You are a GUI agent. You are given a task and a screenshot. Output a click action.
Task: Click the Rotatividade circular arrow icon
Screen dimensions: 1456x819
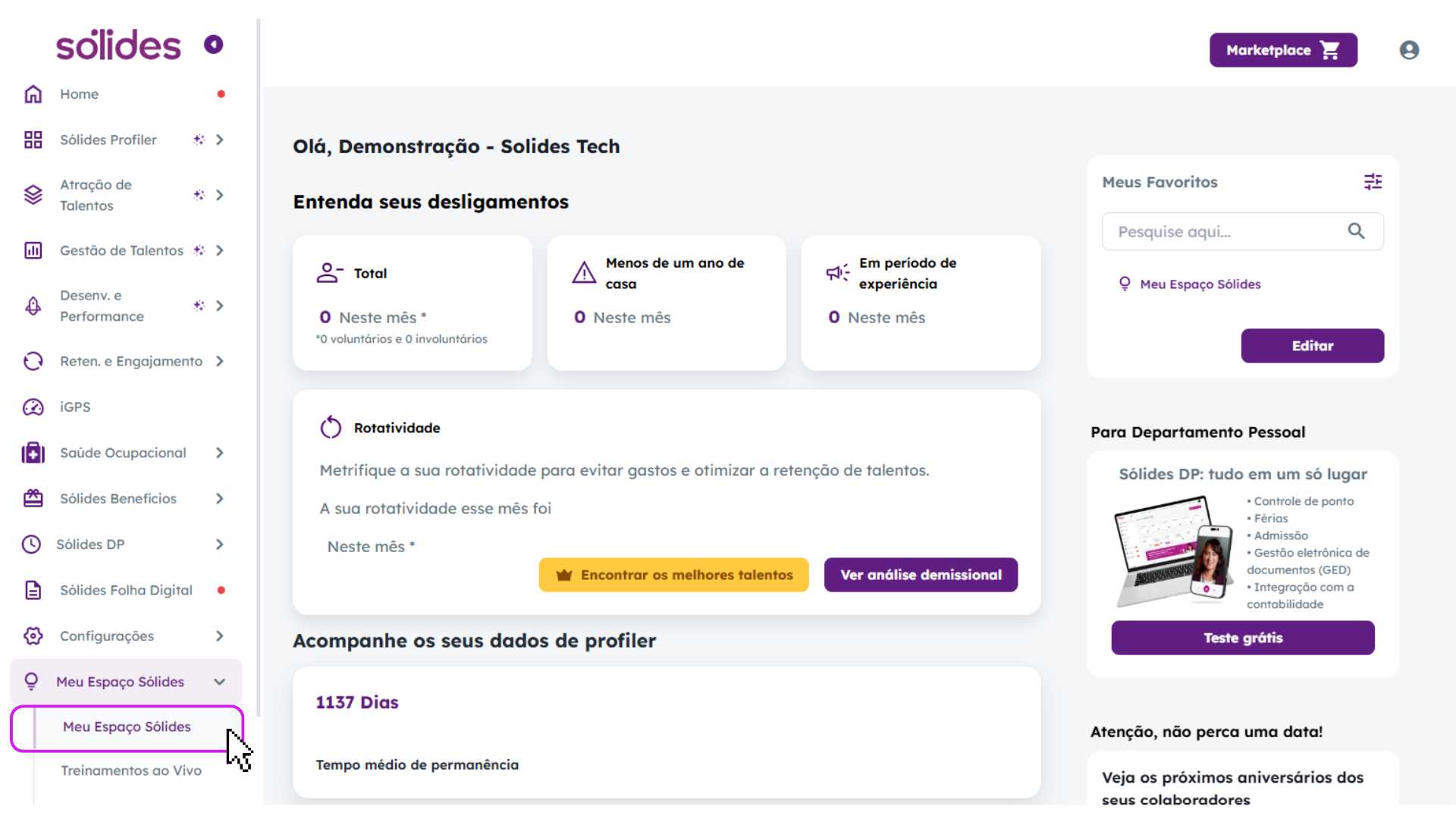click(x=331, y=428)
